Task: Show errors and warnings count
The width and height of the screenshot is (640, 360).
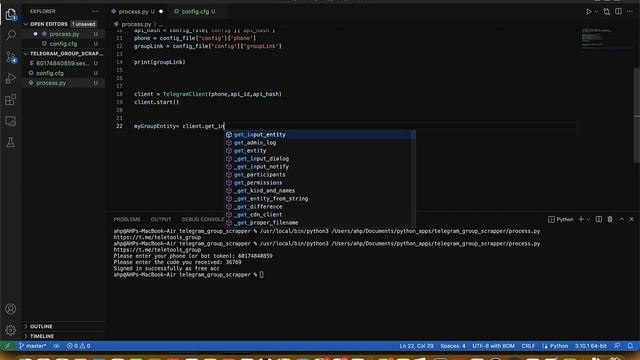Action: coord(78,346)
